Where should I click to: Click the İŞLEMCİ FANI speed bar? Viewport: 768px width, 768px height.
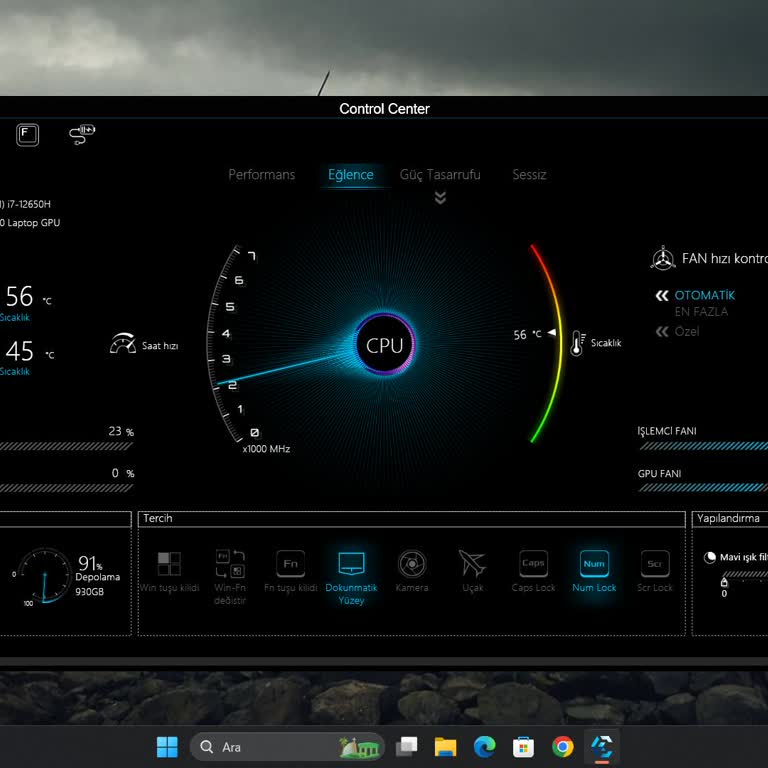click(x=703, y=446)
